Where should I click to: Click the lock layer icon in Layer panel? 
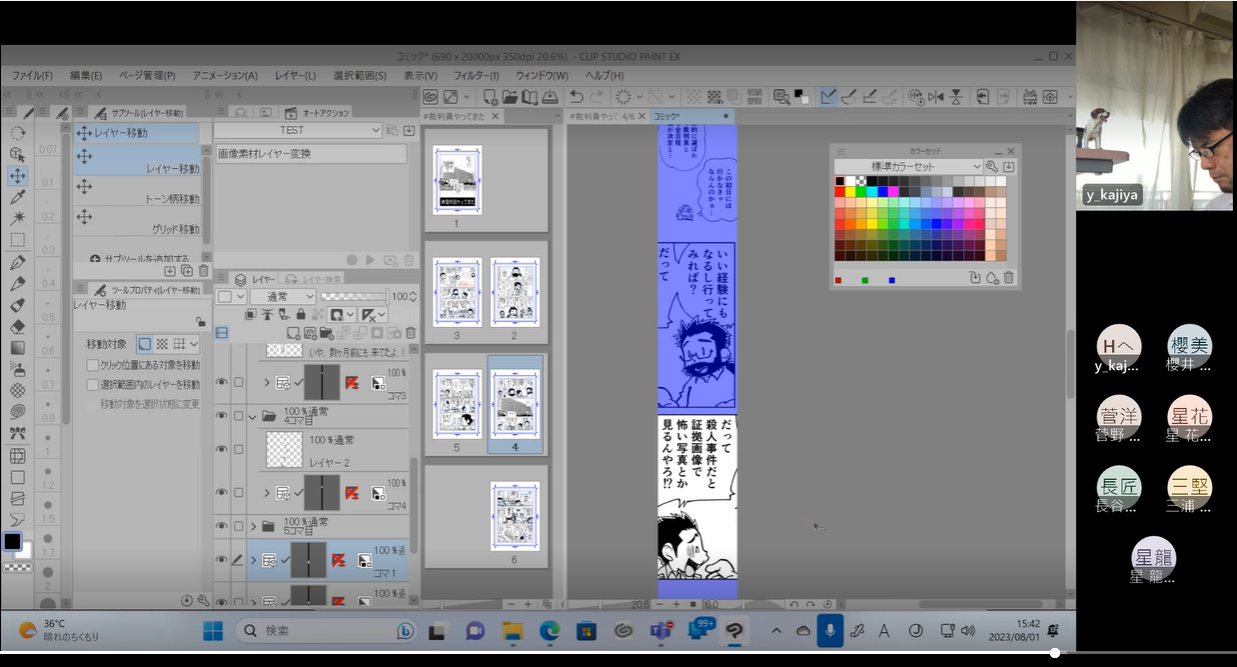point(300,314)
